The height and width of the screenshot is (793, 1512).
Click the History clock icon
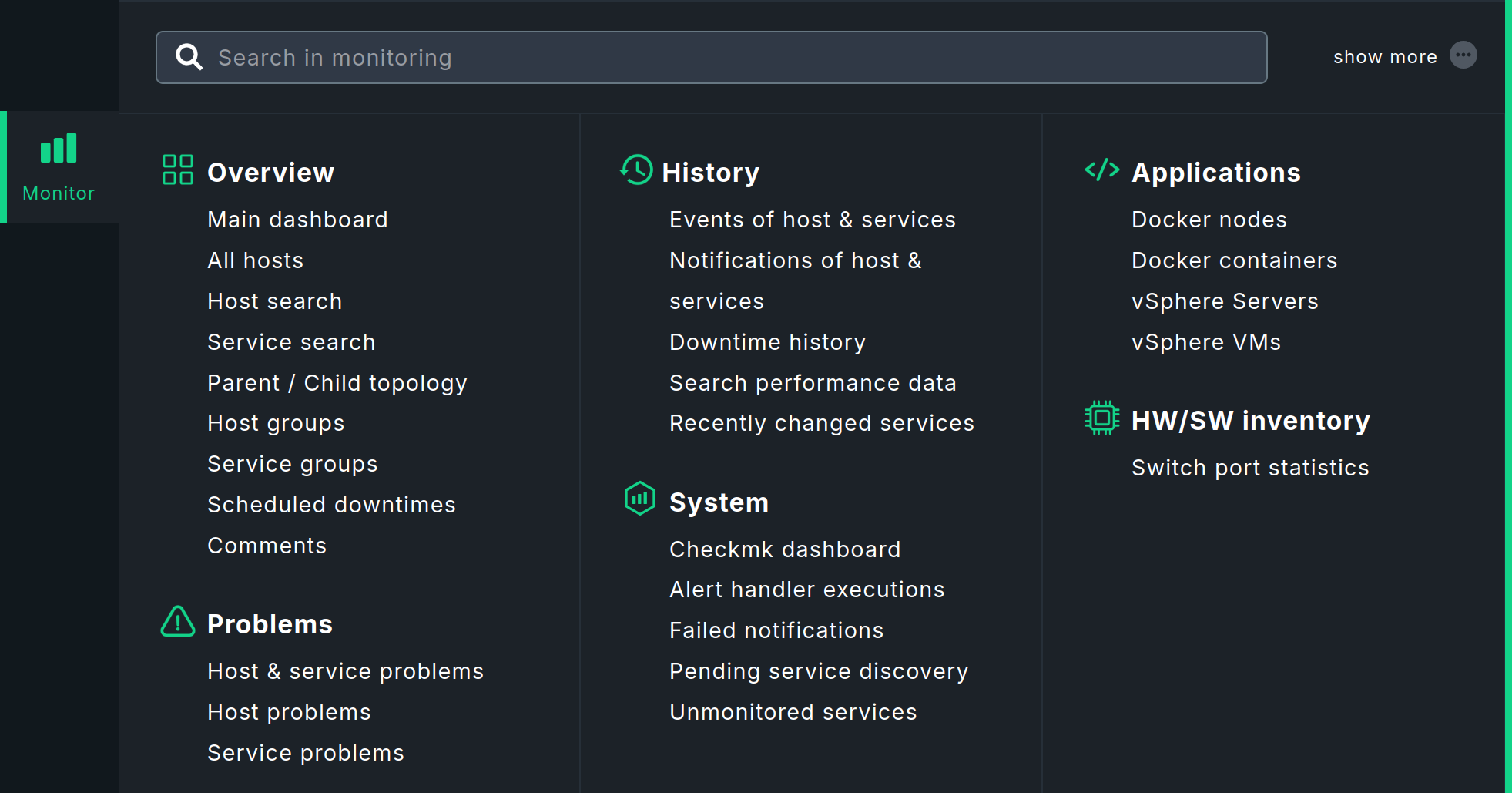(635, 170)
